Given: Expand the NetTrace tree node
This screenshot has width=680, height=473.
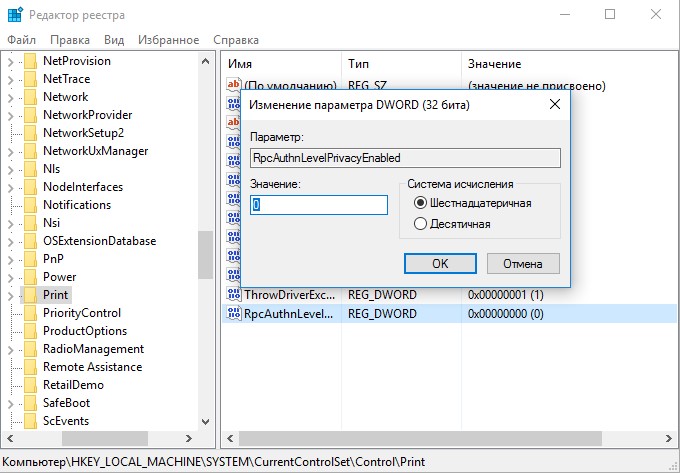Looking at the screenshot, I should 11,80.
